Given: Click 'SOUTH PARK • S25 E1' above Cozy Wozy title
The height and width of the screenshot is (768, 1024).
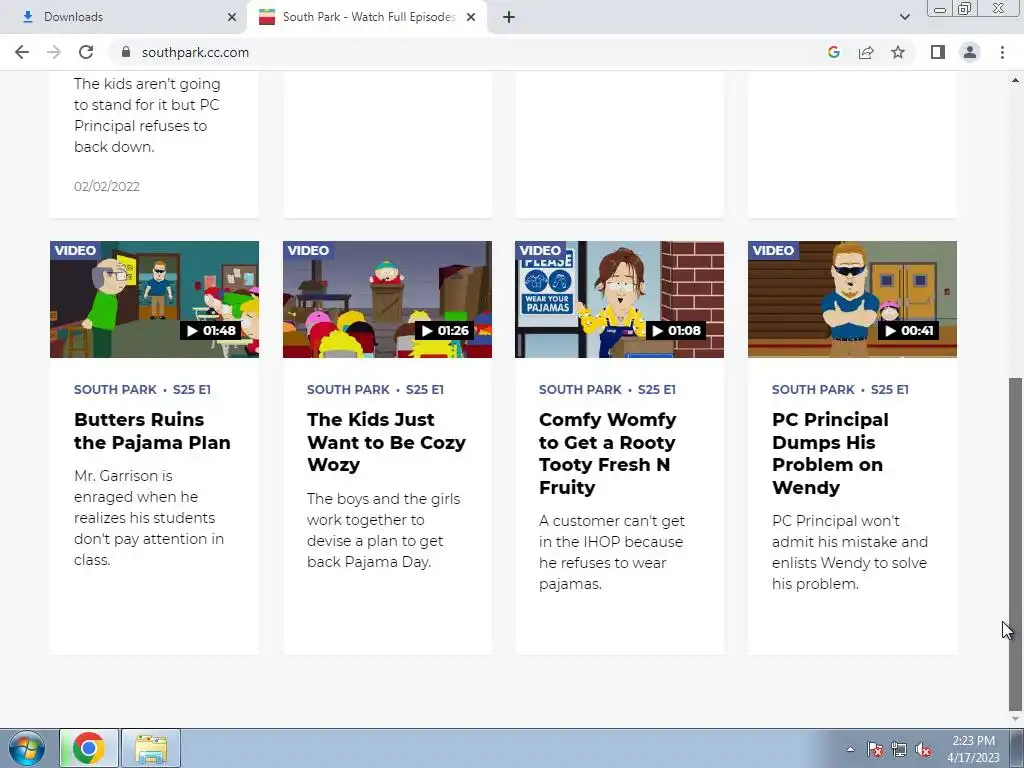Looking at the screenshot, I should [376, 389].
